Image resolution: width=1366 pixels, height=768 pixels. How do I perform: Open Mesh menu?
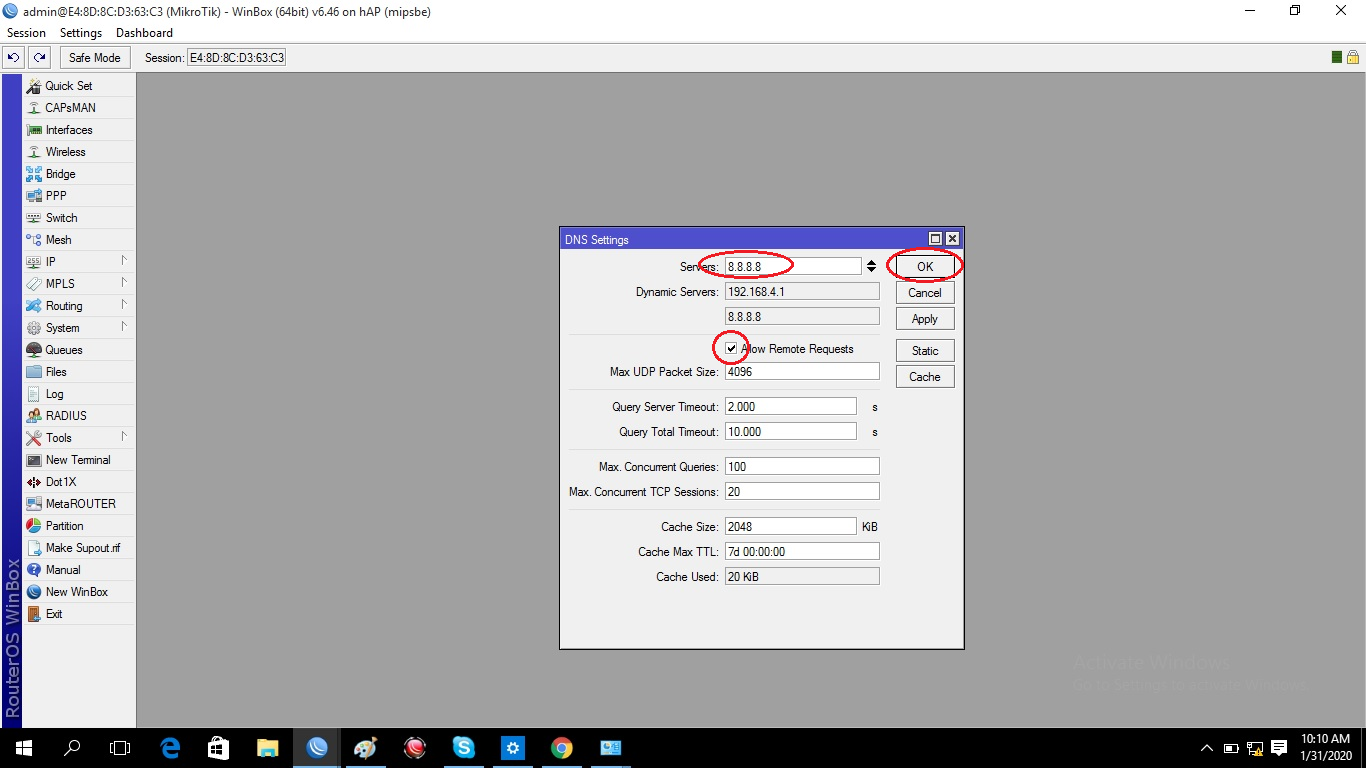click(79, 240)
